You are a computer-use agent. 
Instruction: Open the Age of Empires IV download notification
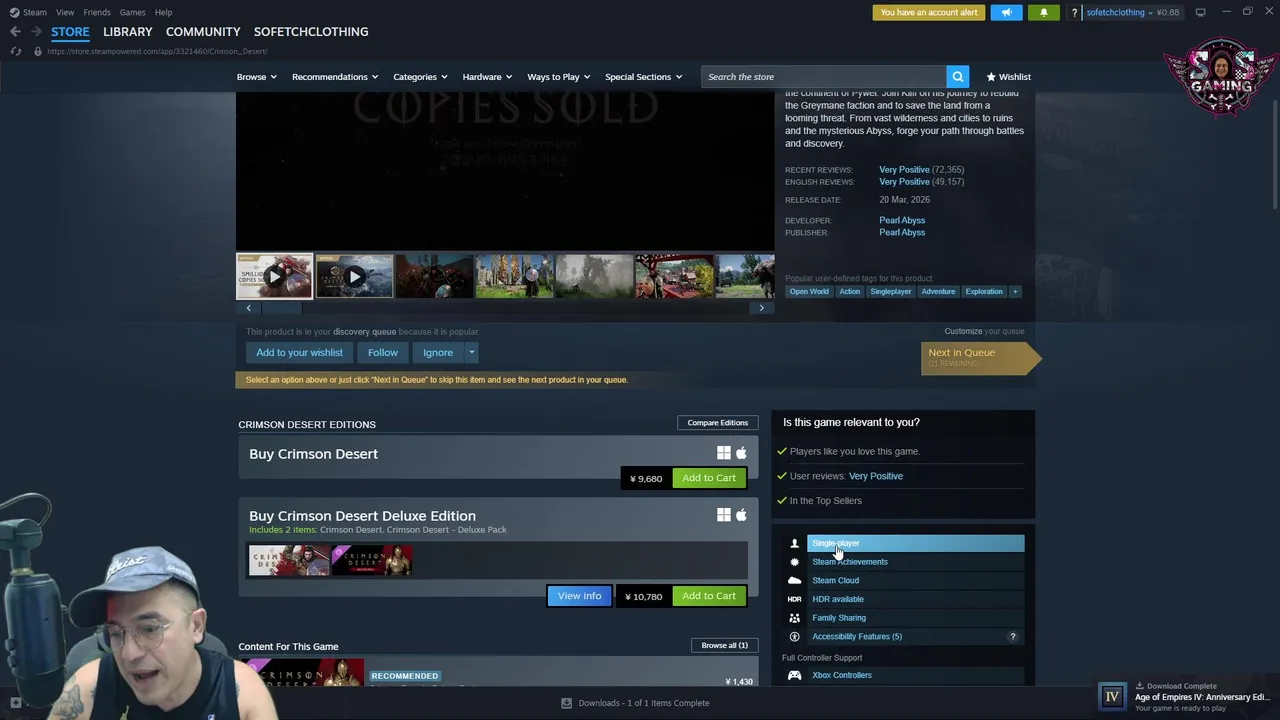(1186, 697)
